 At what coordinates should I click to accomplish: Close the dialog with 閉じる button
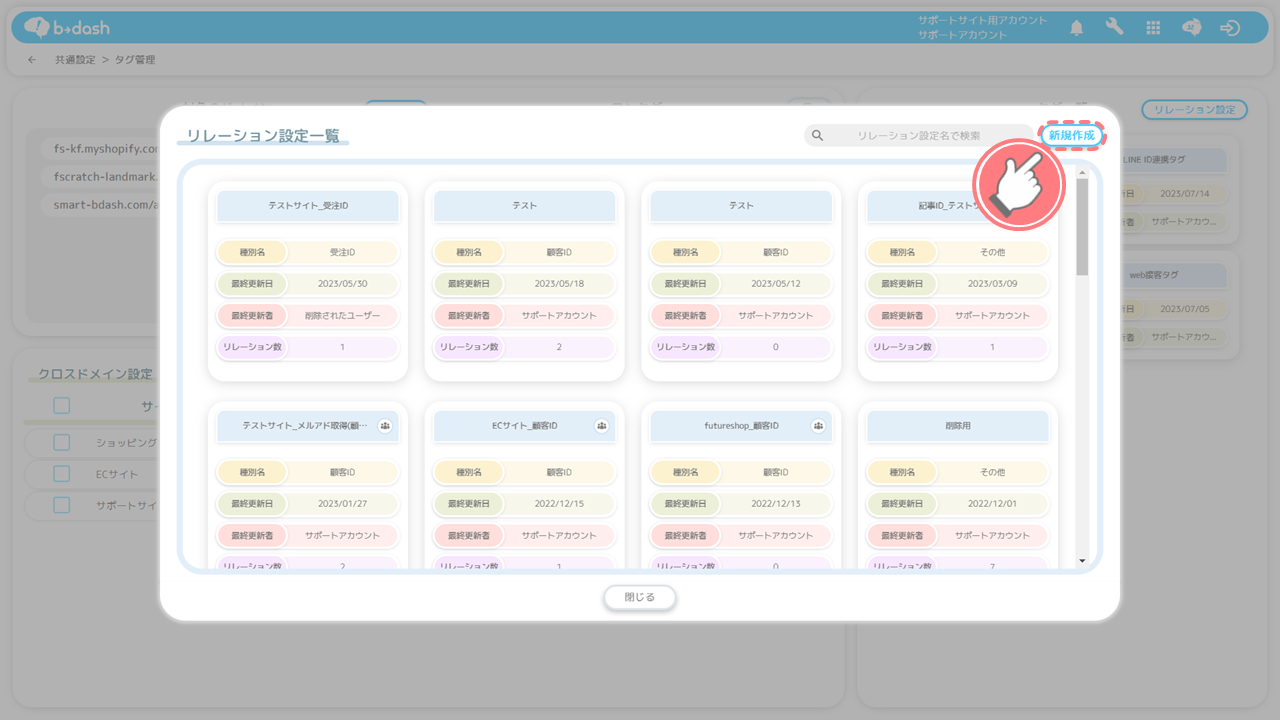point(640,597)
